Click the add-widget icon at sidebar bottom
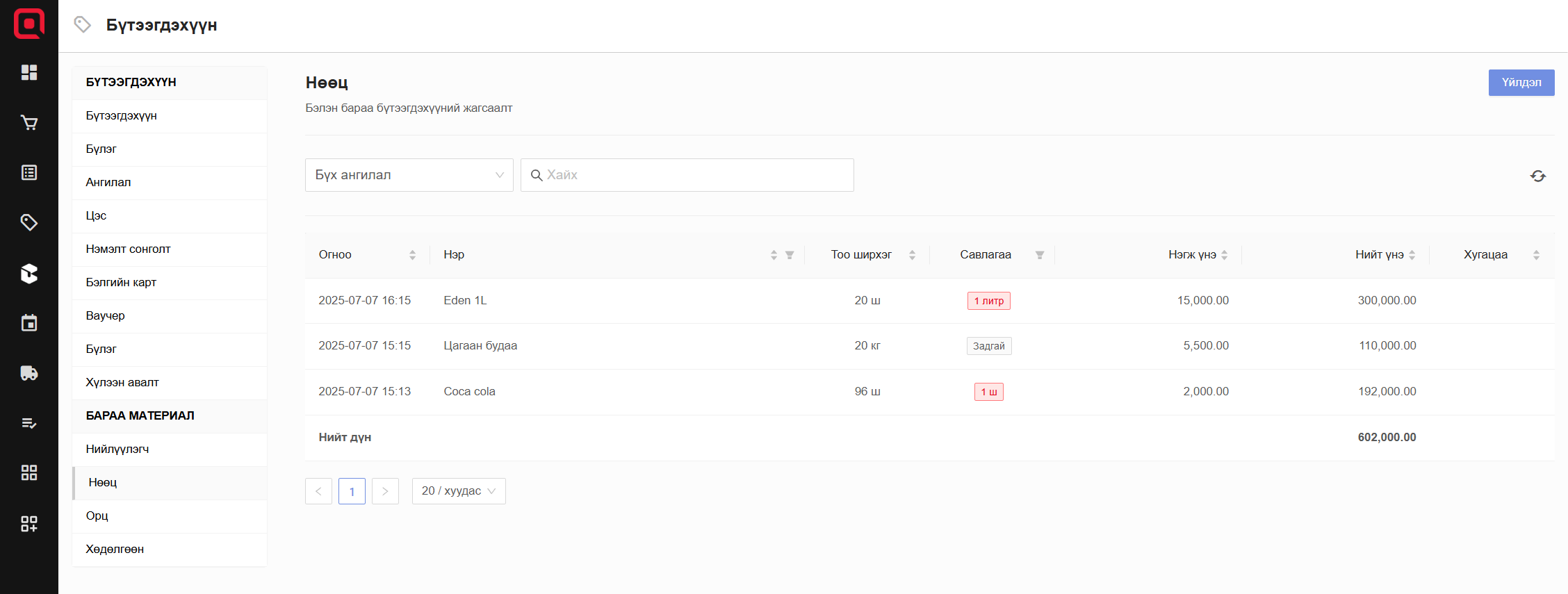1568x594 pixels. pyautogui.click(x=29, y=523)
